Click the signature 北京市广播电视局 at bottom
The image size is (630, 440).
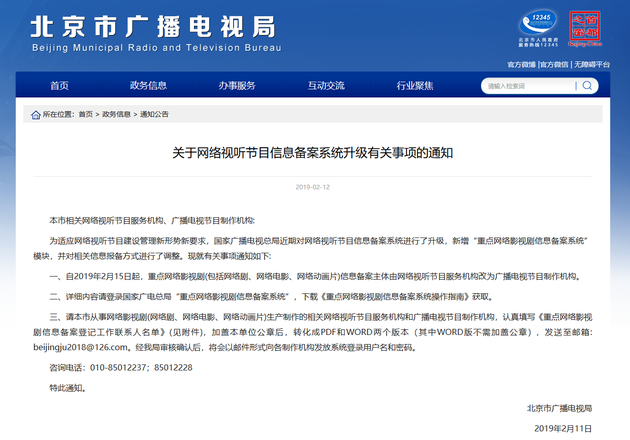[559, 408]
